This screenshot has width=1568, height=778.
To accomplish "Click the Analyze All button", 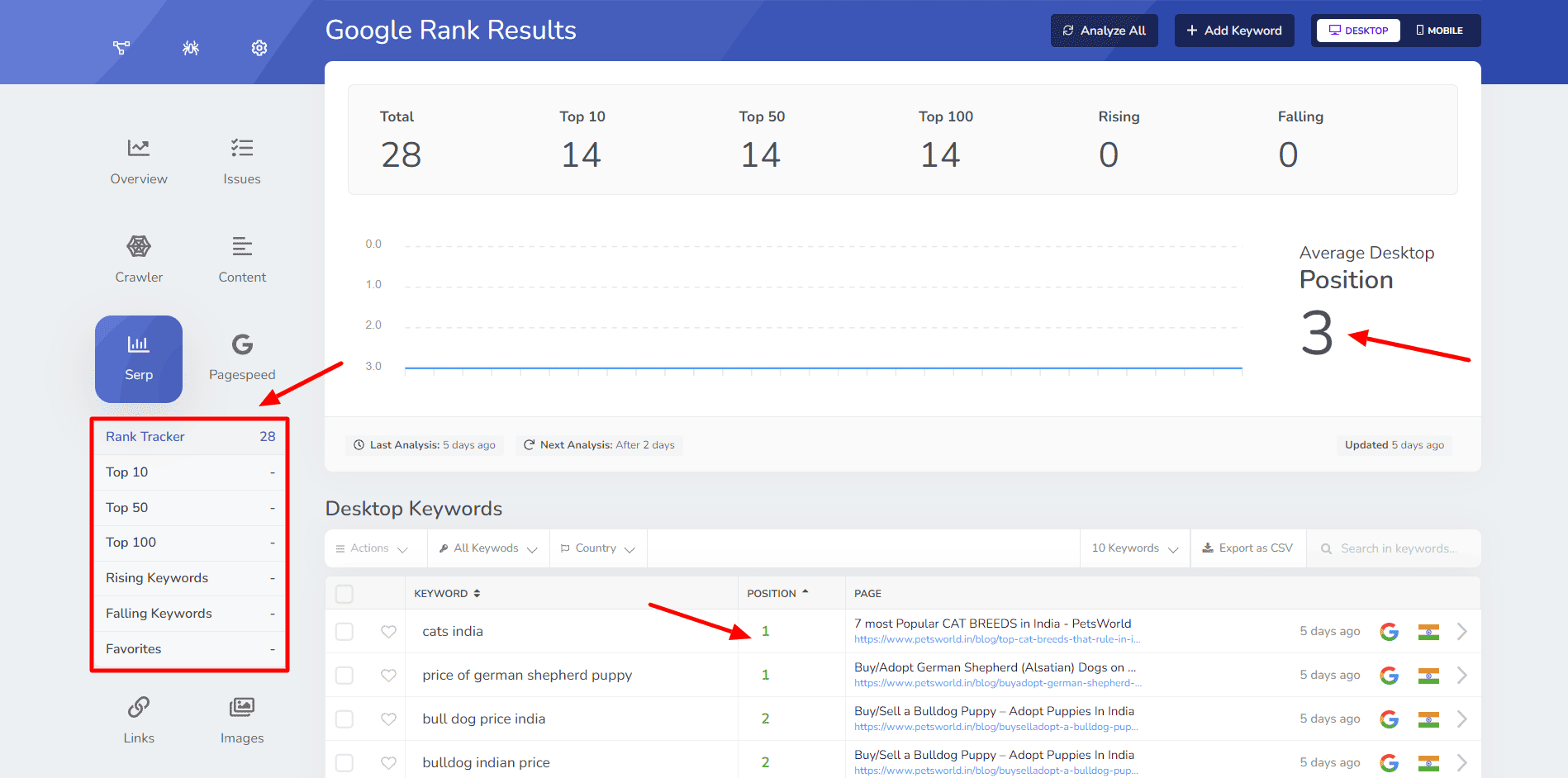I will (x=1105, y=31).
